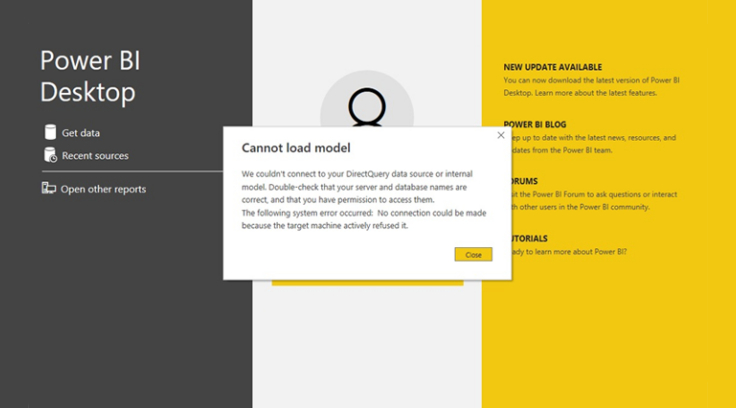Click the yellow bar below the dialog
This screenshot has width=736, height=408.
click(x=368, y=283)
